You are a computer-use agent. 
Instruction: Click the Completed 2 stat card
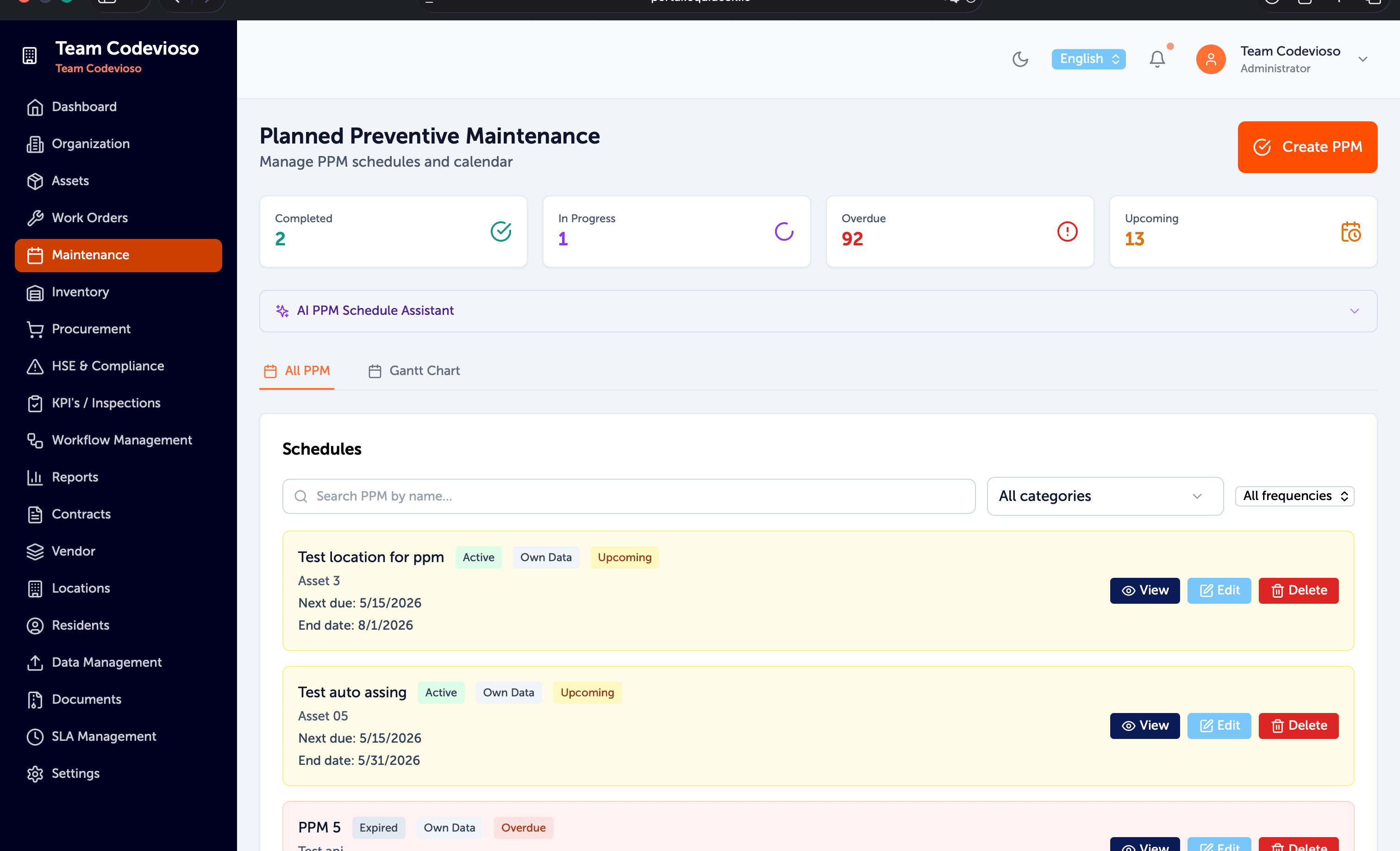tap(393, 231)
